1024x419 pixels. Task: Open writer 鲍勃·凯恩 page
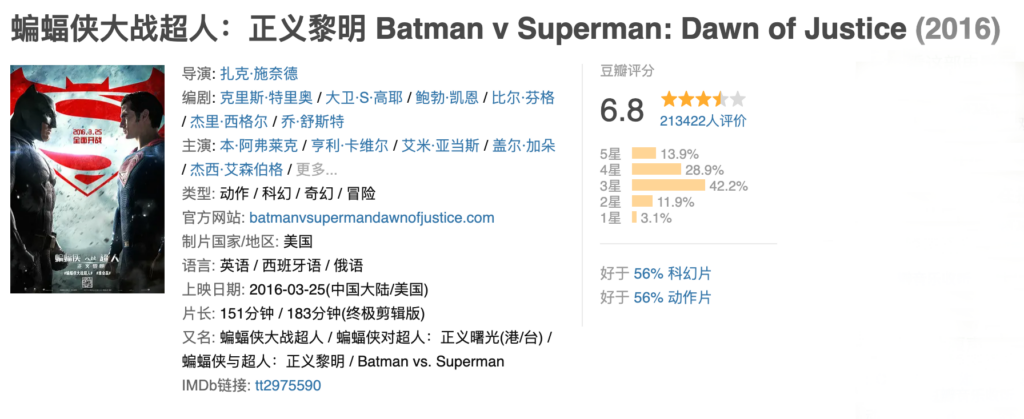[448, 98]
